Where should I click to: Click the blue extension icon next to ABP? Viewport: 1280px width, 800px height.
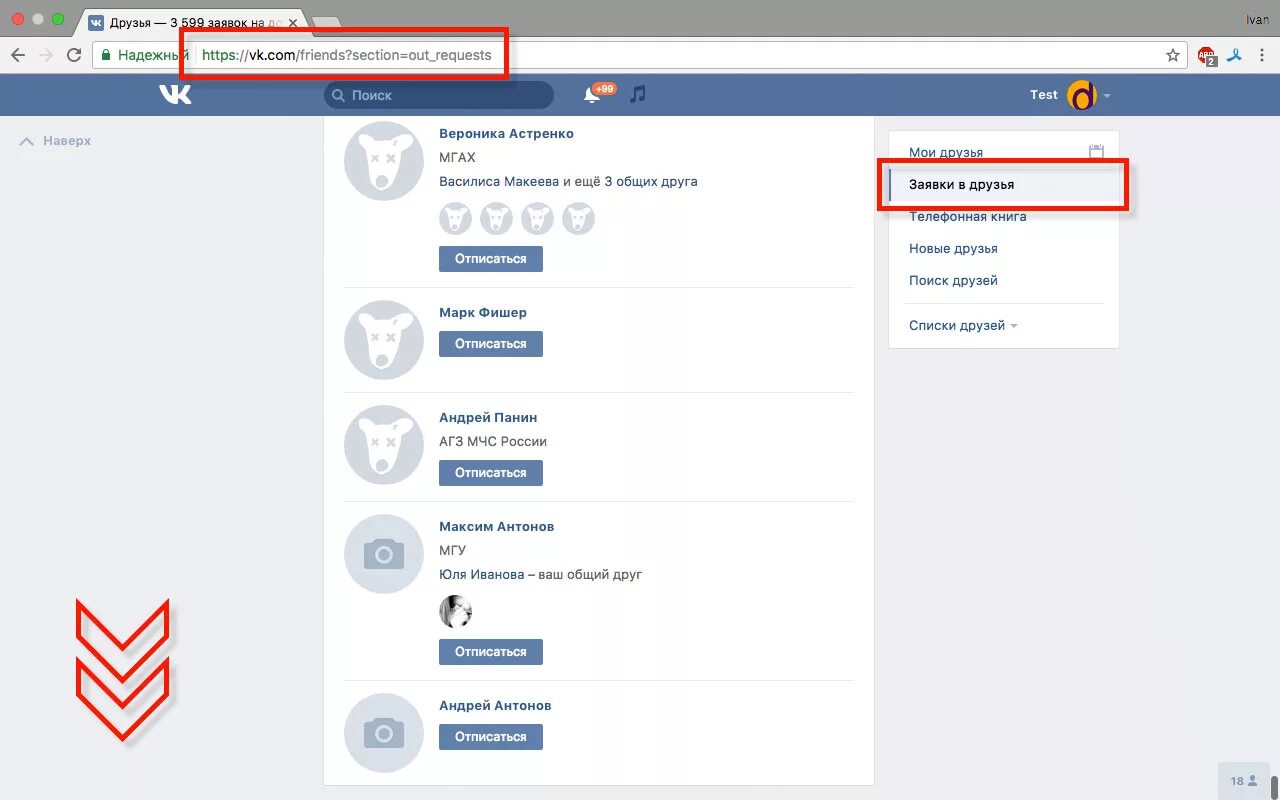pyautogui.click(x=1236, y=55)
